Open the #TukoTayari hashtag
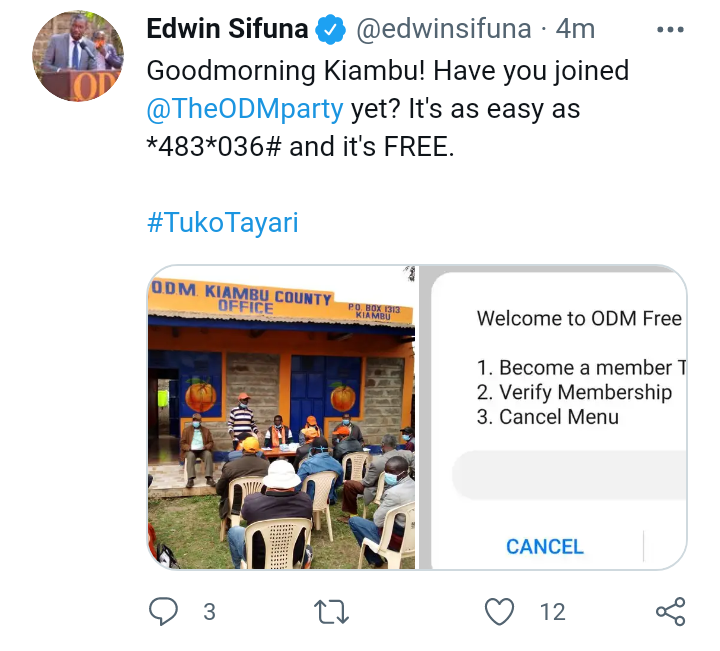720x651 pixels. coord(223,223)
